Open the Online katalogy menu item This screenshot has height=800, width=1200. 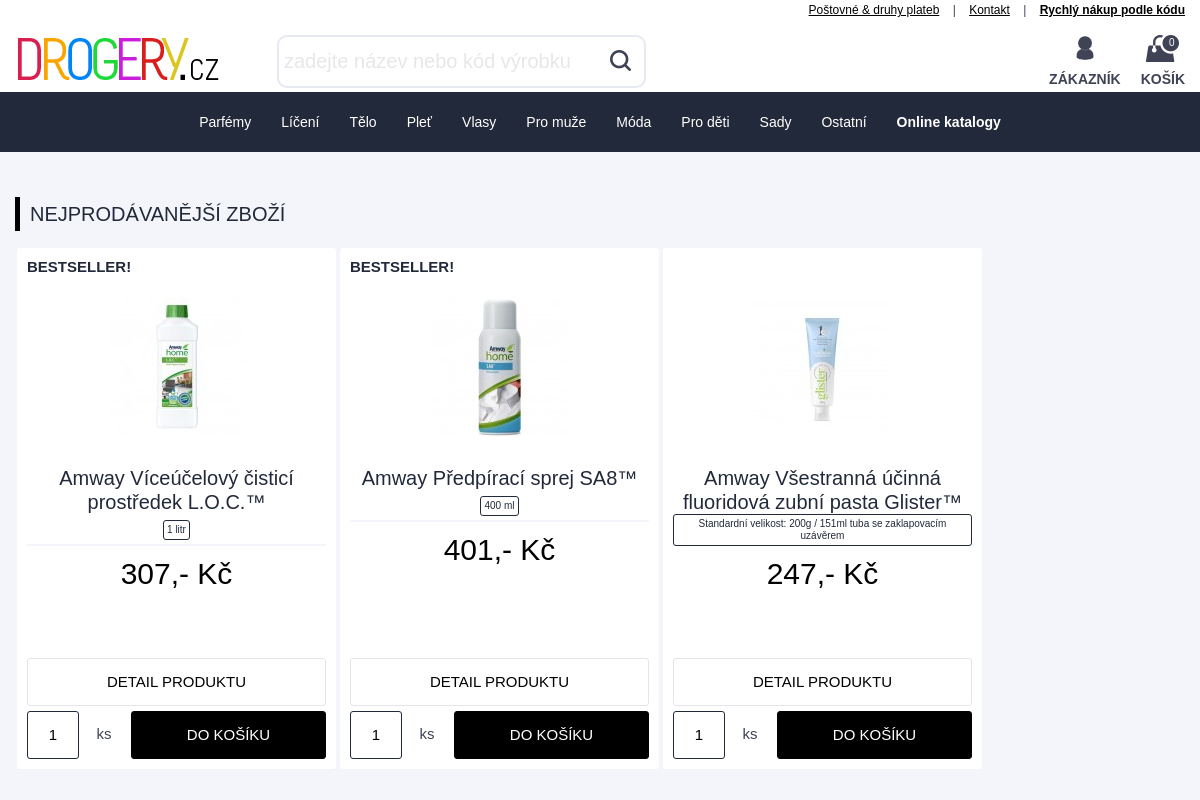click(x=948, y=122)
